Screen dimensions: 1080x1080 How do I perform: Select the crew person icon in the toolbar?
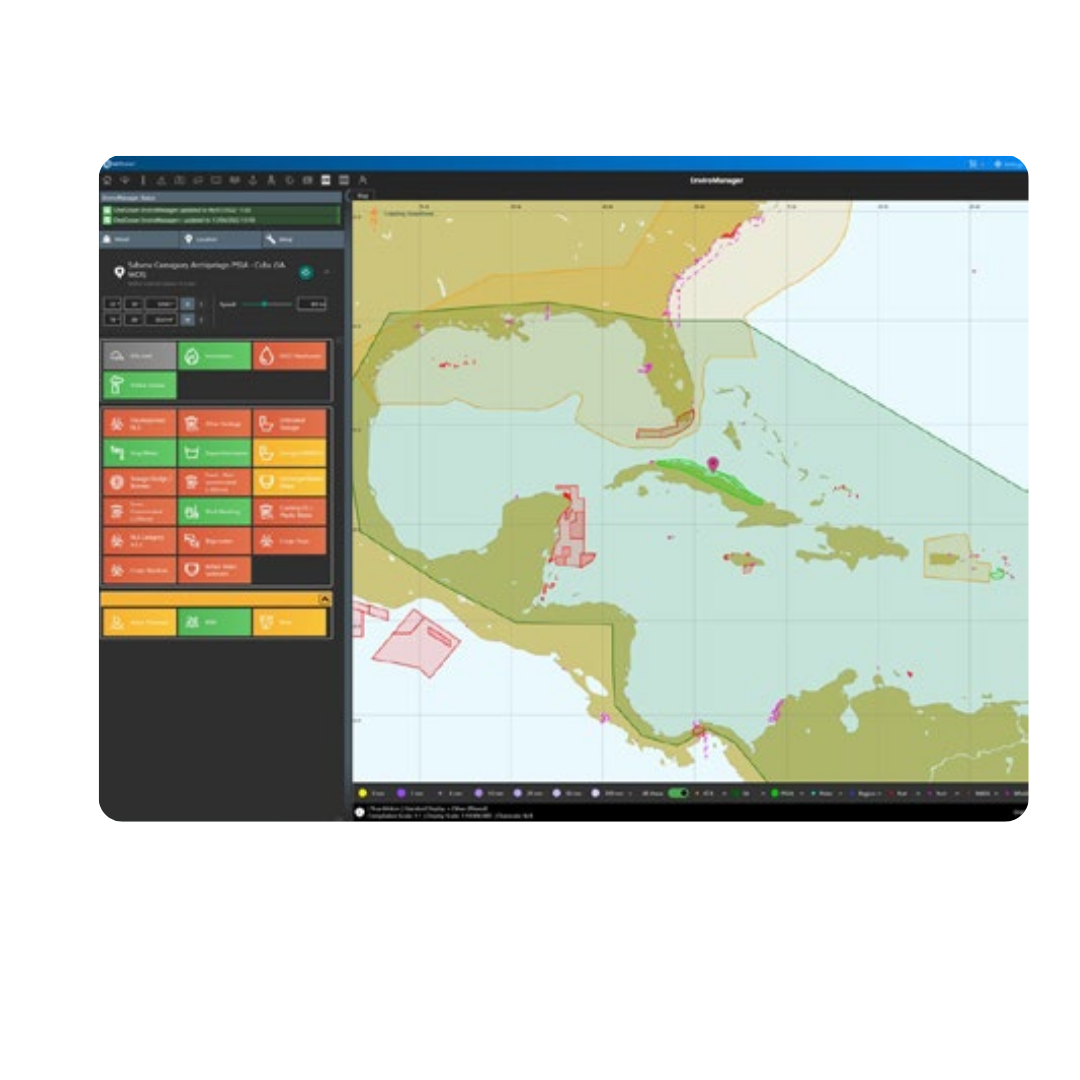click(x=271, y=180)
